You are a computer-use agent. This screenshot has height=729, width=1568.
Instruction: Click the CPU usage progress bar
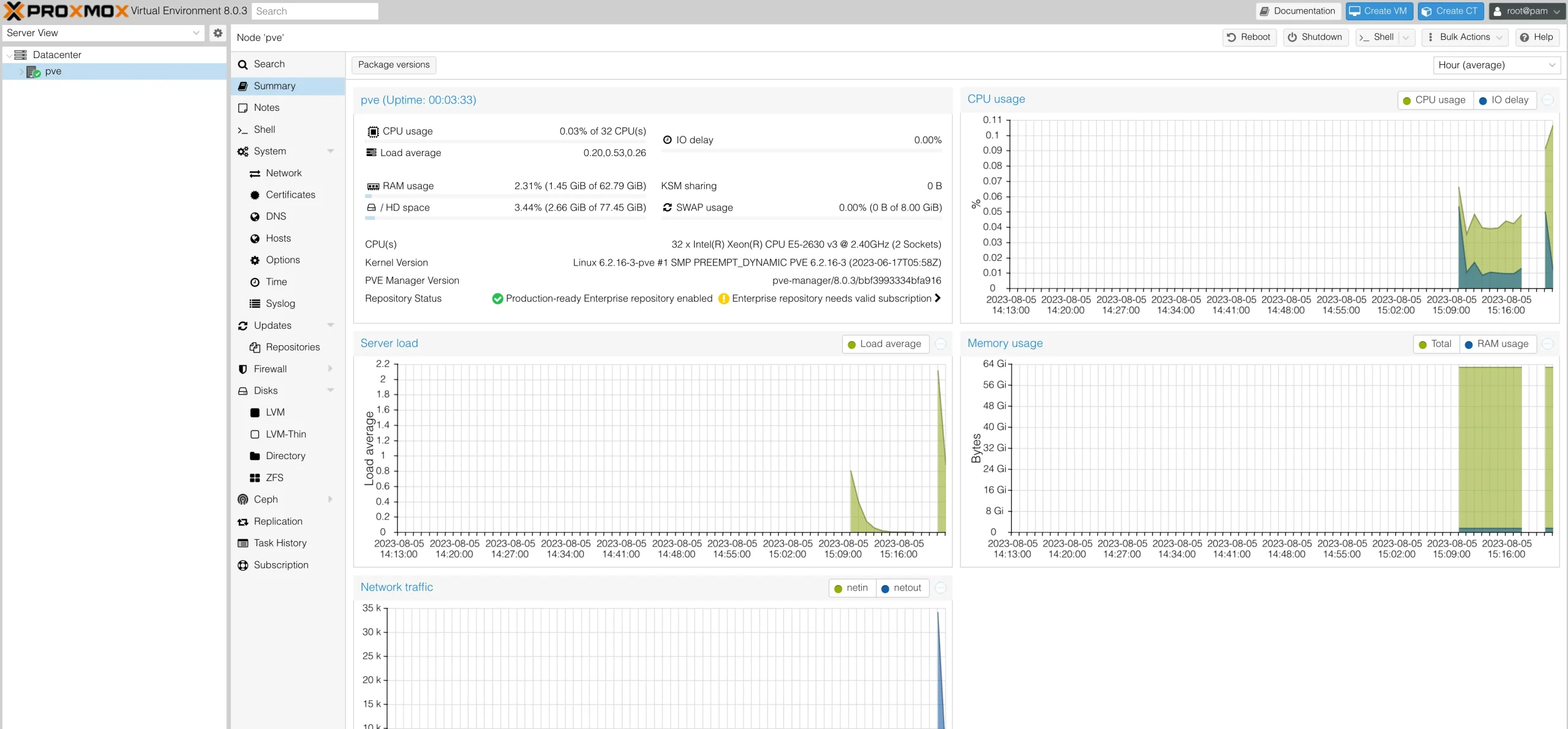(x=506, y=142)
